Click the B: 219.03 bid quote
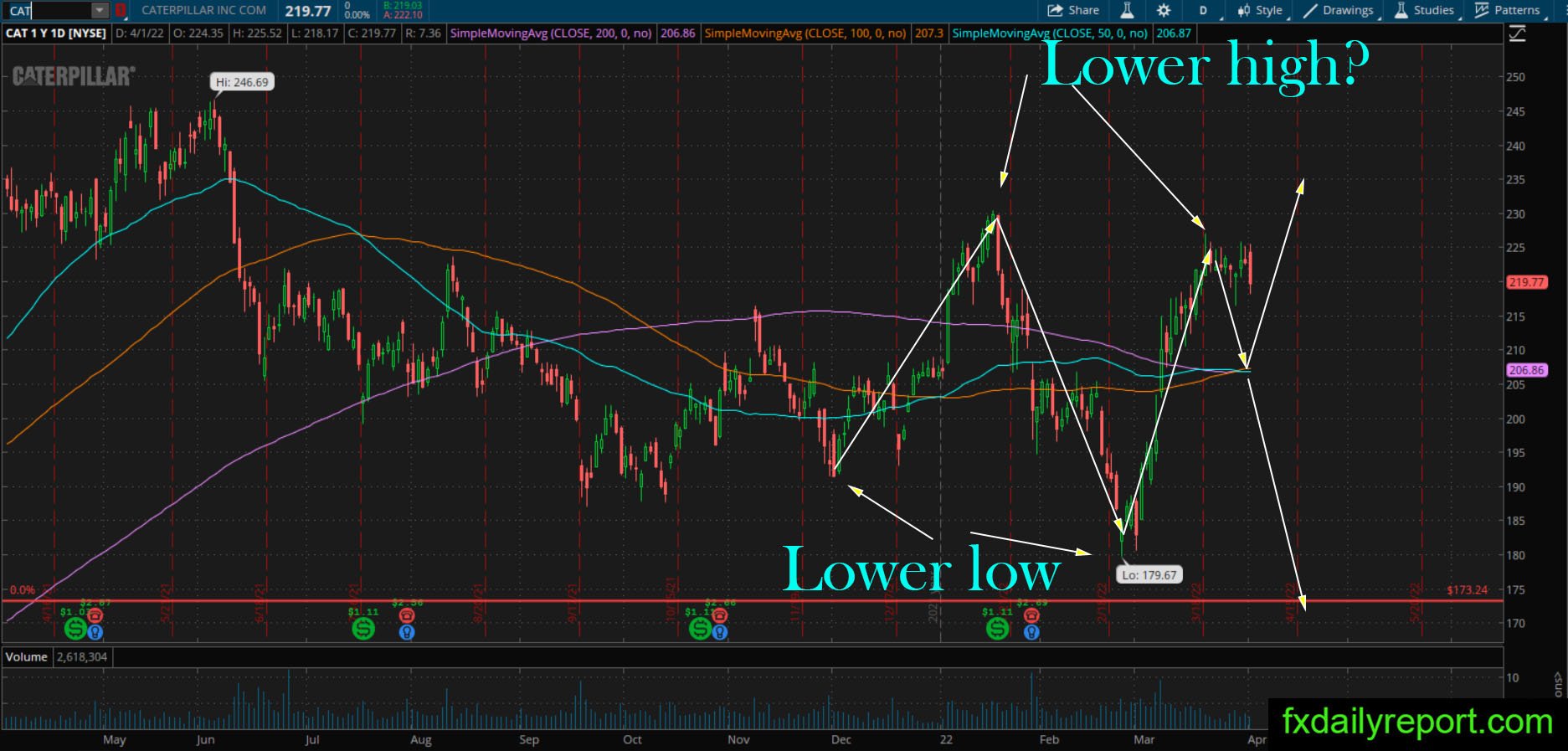Viewport: 1568px width, 751px height. [403, 6]
